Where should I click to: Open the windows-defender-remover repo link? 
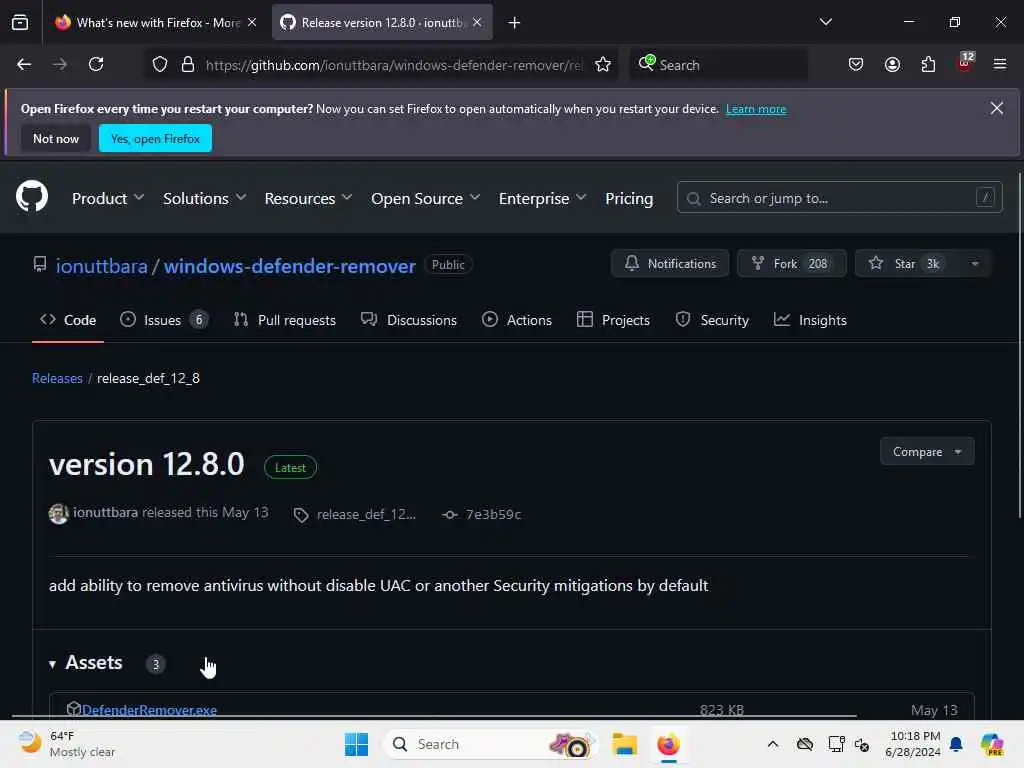[x=289, y=266]
